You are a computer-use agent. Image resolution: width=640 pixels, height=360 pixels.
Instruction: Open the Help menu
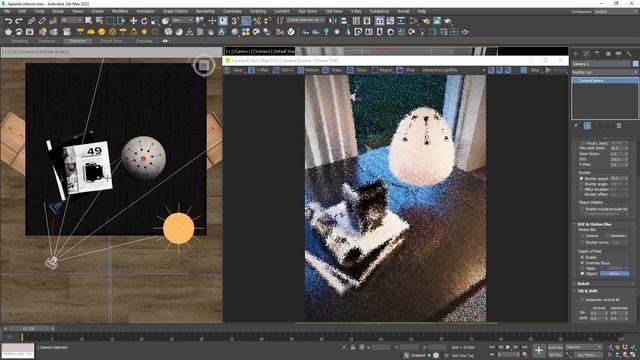point(422,11)
